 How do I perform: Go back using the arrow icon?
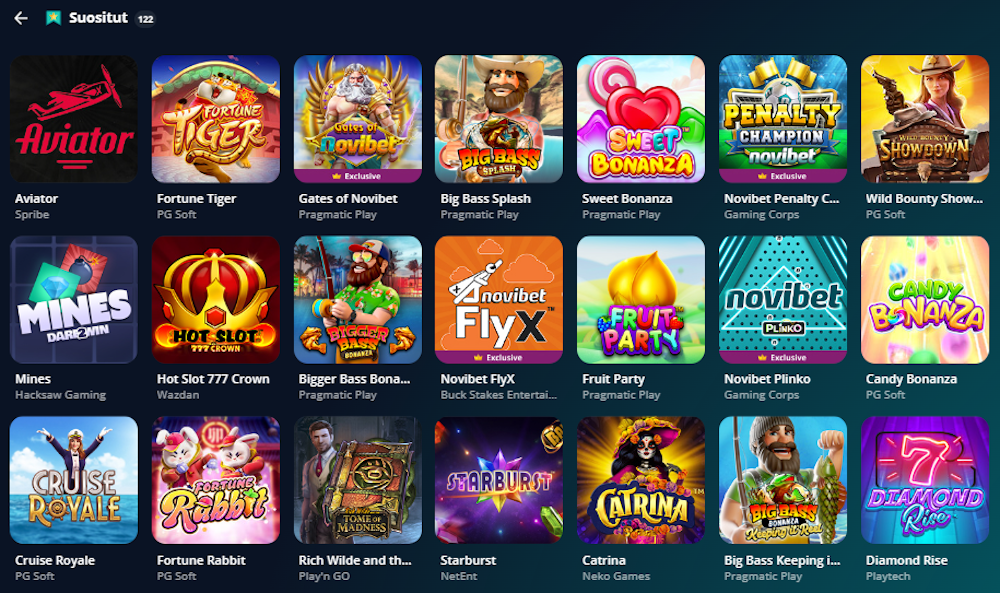point(21,18)
